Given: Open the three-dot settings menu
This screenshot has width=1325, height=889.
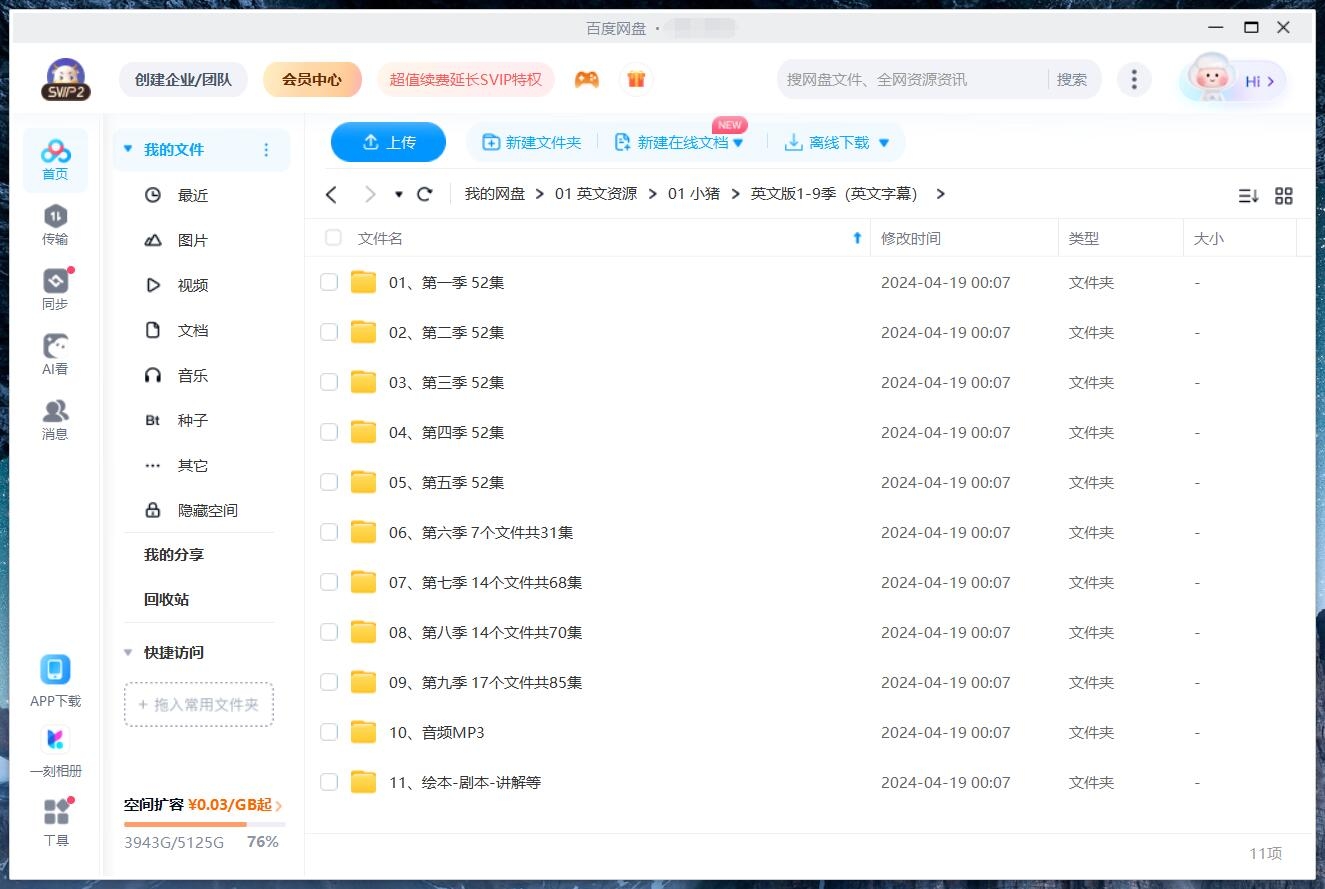Looking at the screenshot, I should 1134,78.
